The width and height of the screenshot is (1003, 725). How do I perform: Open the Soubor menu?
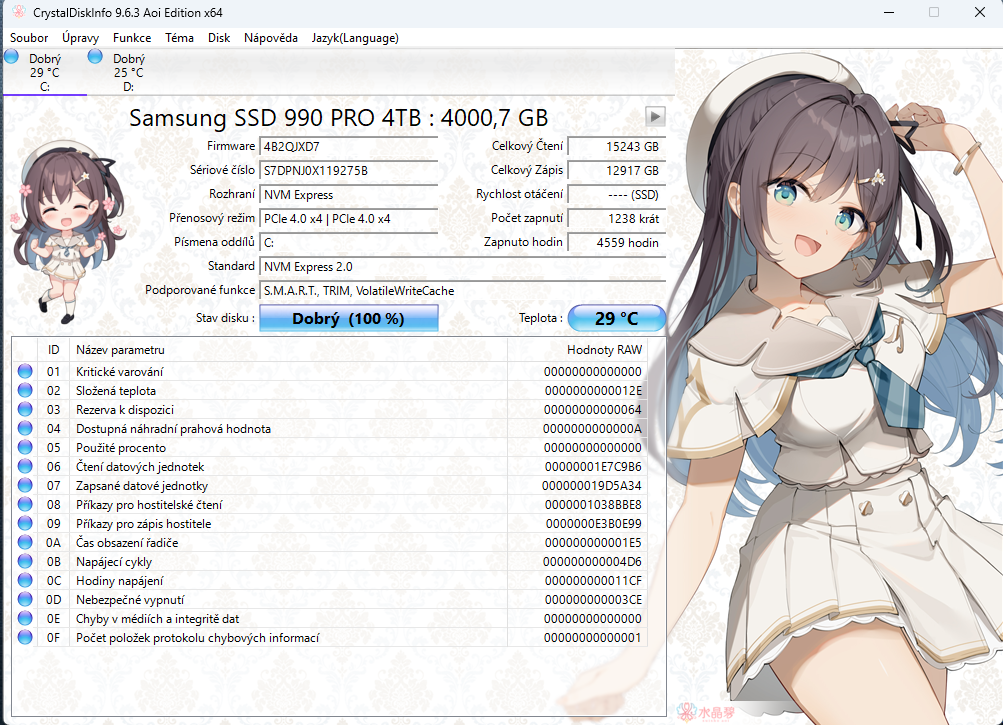(29, 38)
